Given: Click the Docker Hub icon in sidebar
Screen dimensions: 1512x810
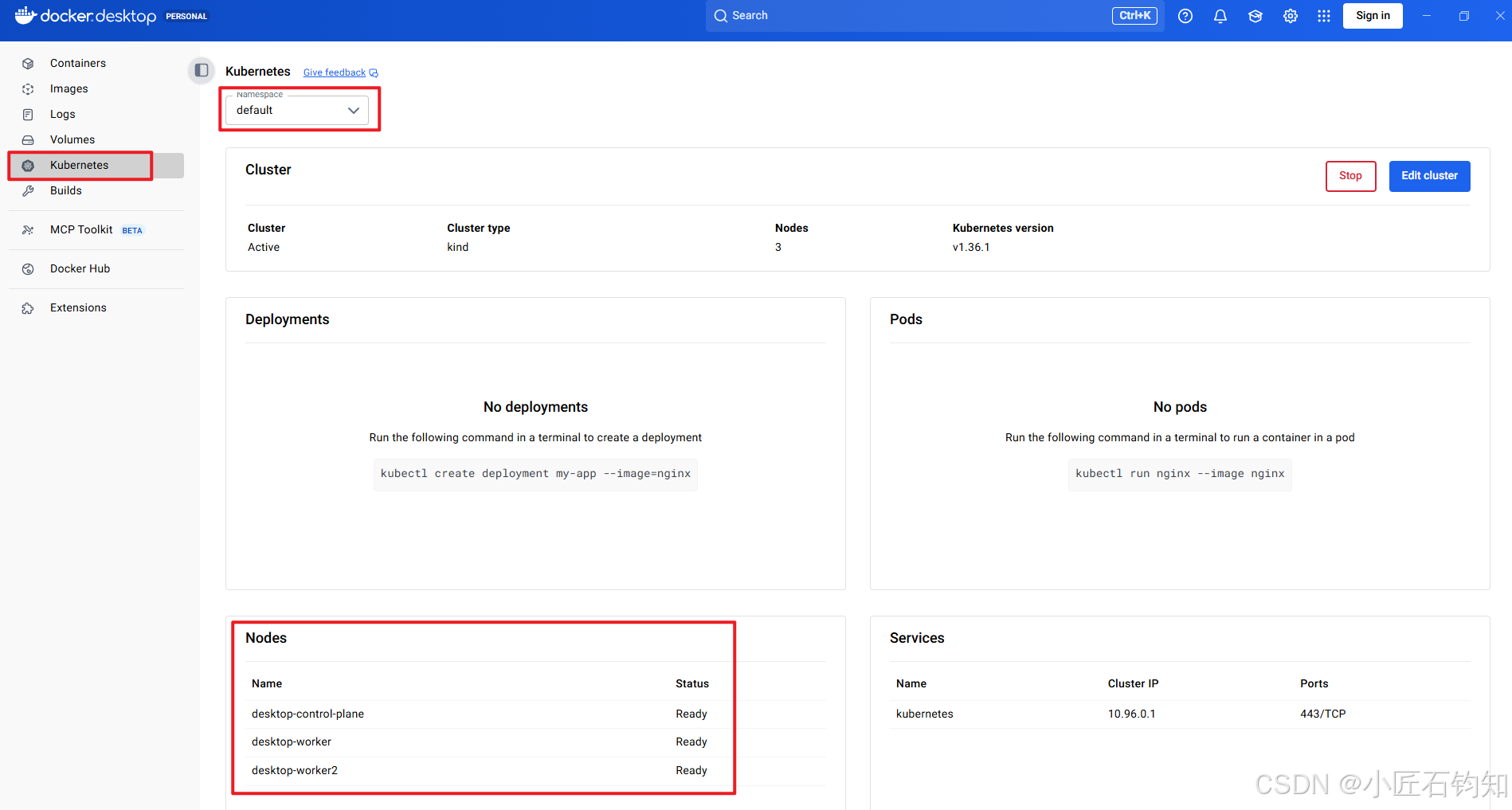Looking at the screenshot, I should tap(28, 269).
